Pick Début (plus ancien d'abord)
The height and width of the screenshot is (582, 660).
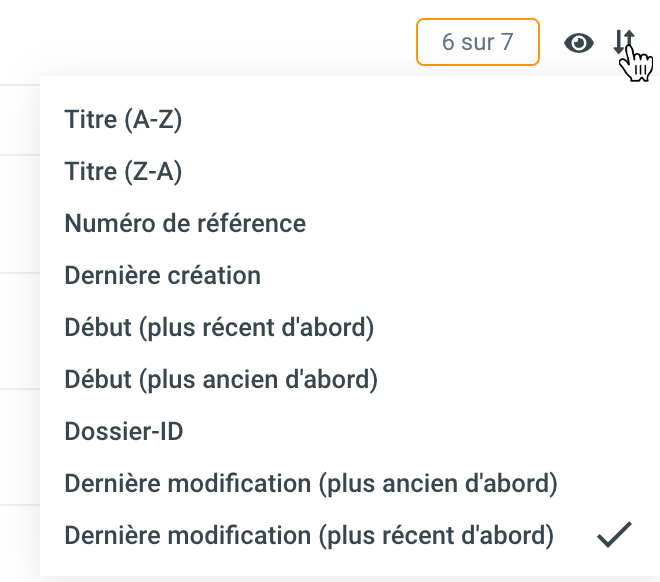point(221,379)
